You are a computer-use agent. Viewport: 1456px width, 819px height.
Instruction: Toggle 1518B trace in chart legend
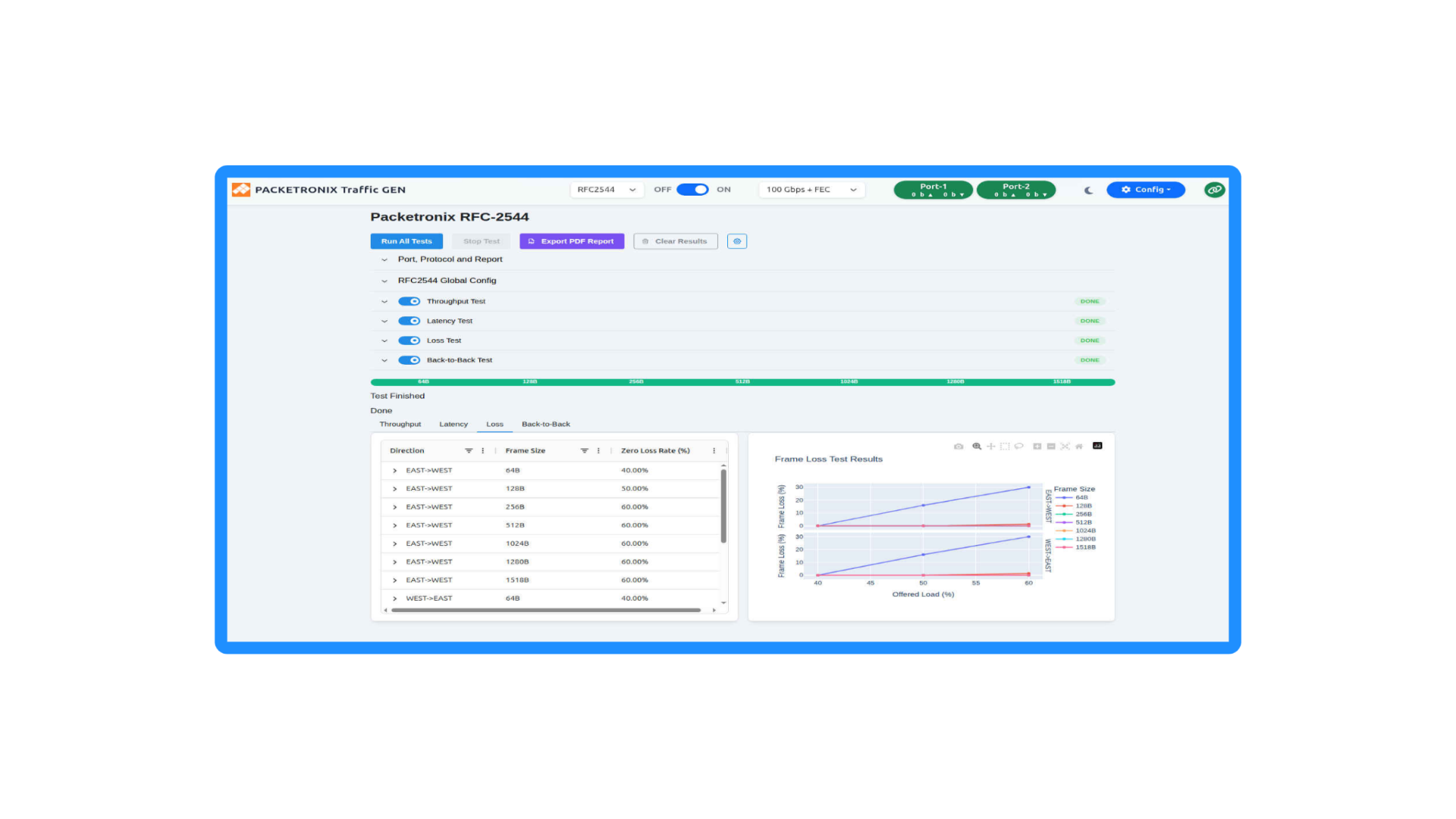[1076, 547]
